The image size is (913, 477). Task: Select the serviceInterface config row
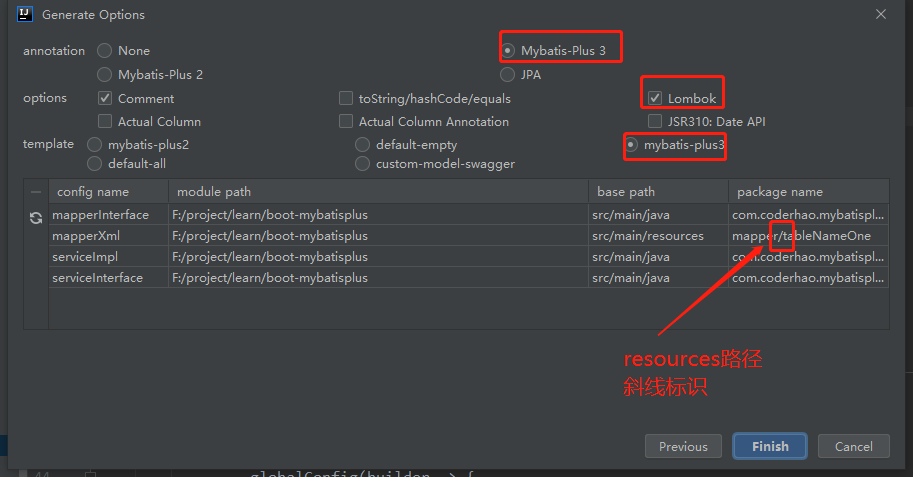click(x=469, y=278)
